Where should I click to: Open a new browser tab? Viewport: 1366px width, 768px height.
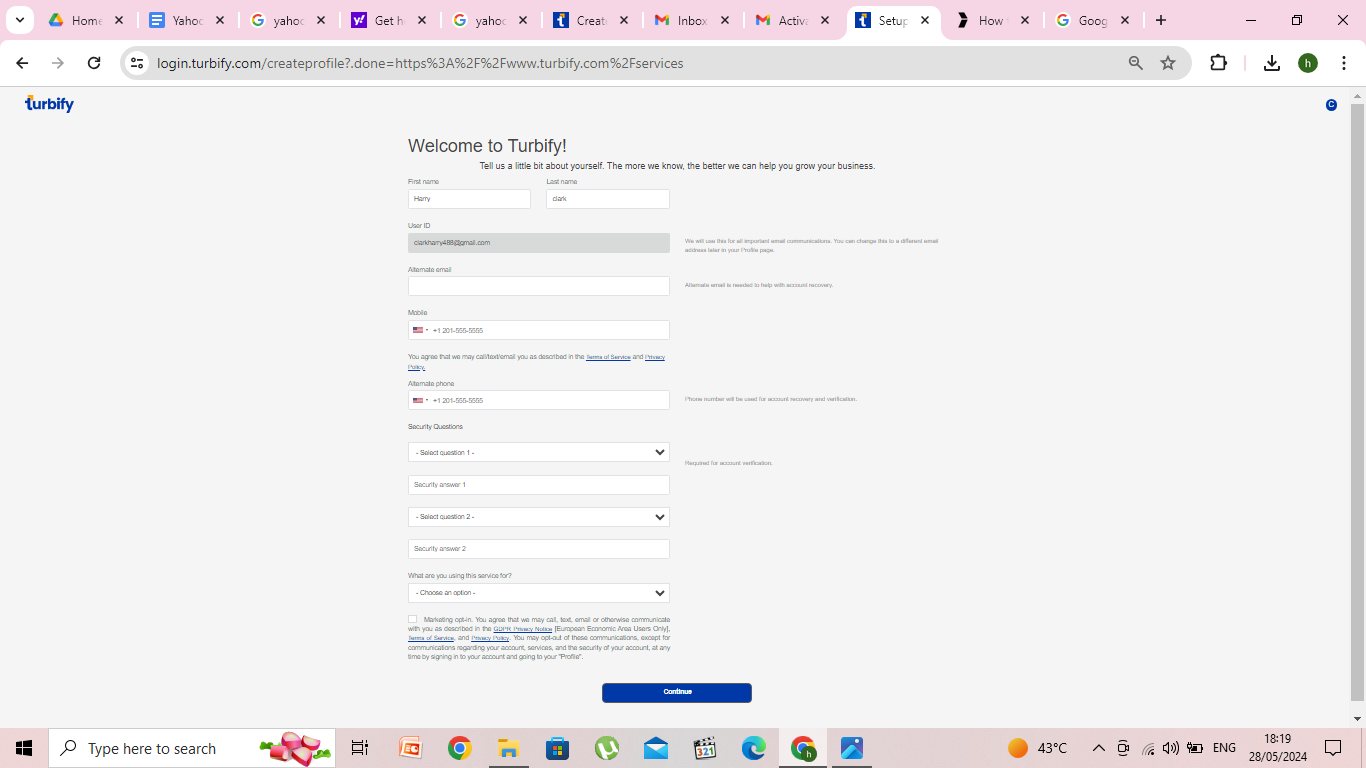[1161, 20]
